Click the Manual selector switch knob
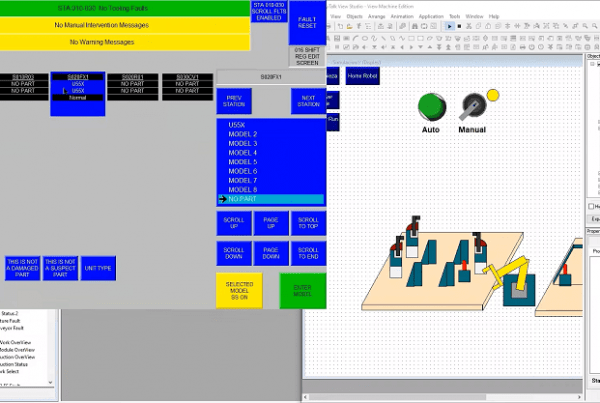Viewport: 600px width, 403px height. (x=474, y=106)
